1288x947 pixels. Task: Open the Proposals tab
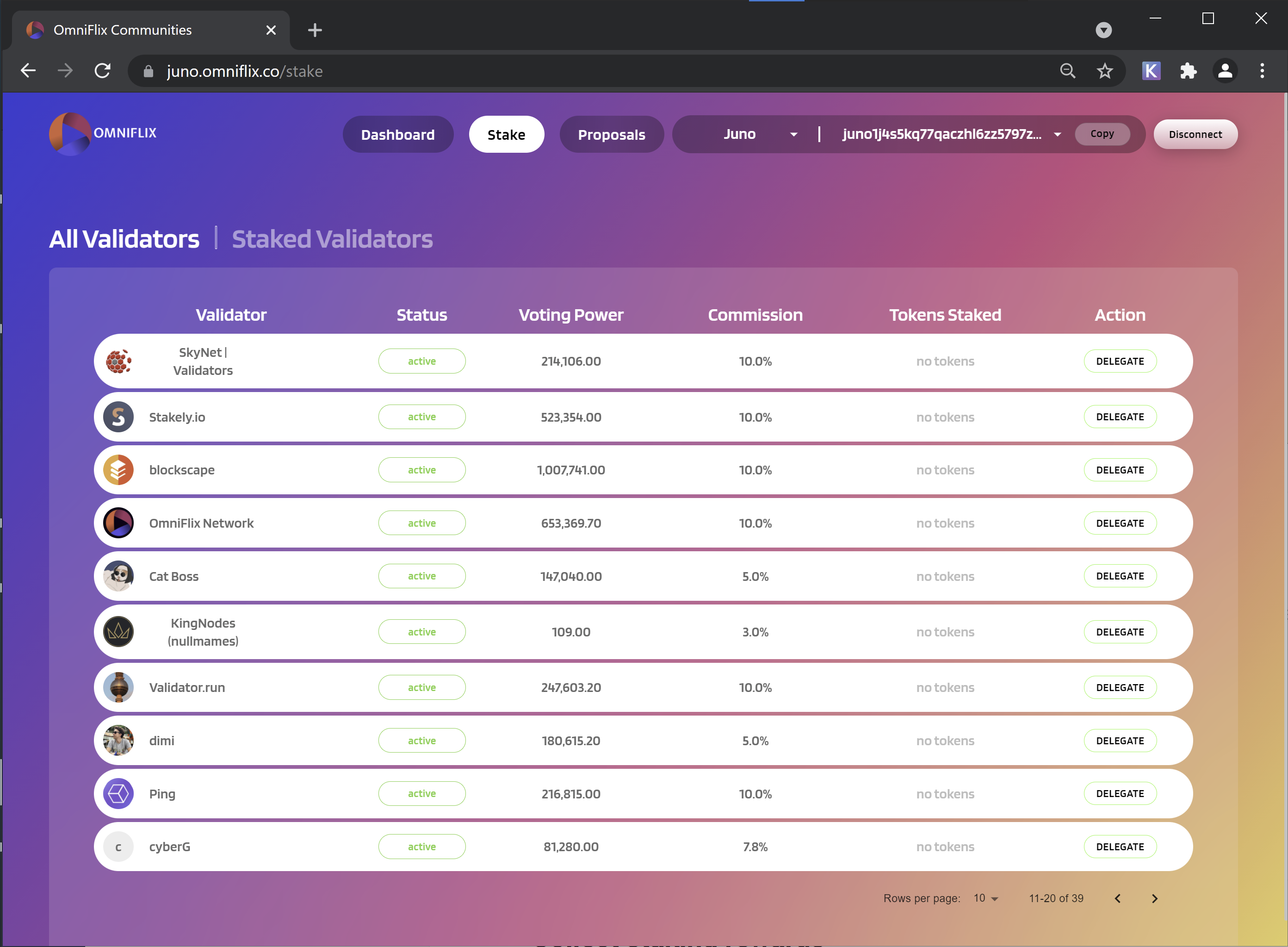point(612,135)
